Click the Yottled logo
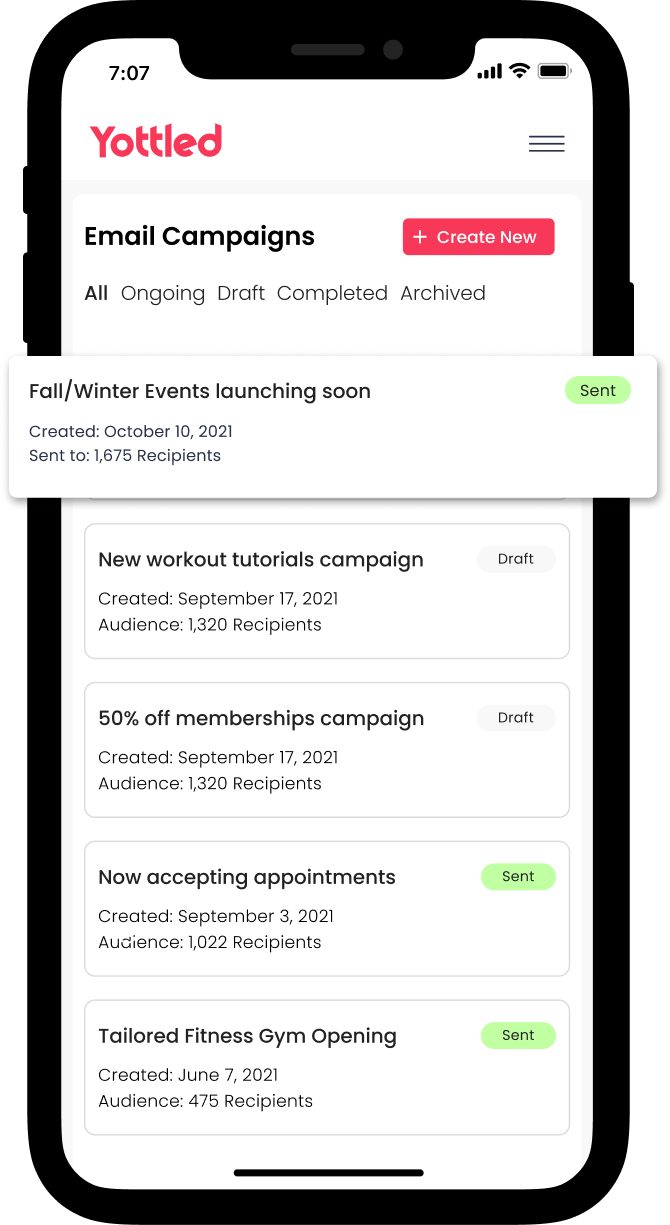670x1225 pixels. (x=156, y=142)
